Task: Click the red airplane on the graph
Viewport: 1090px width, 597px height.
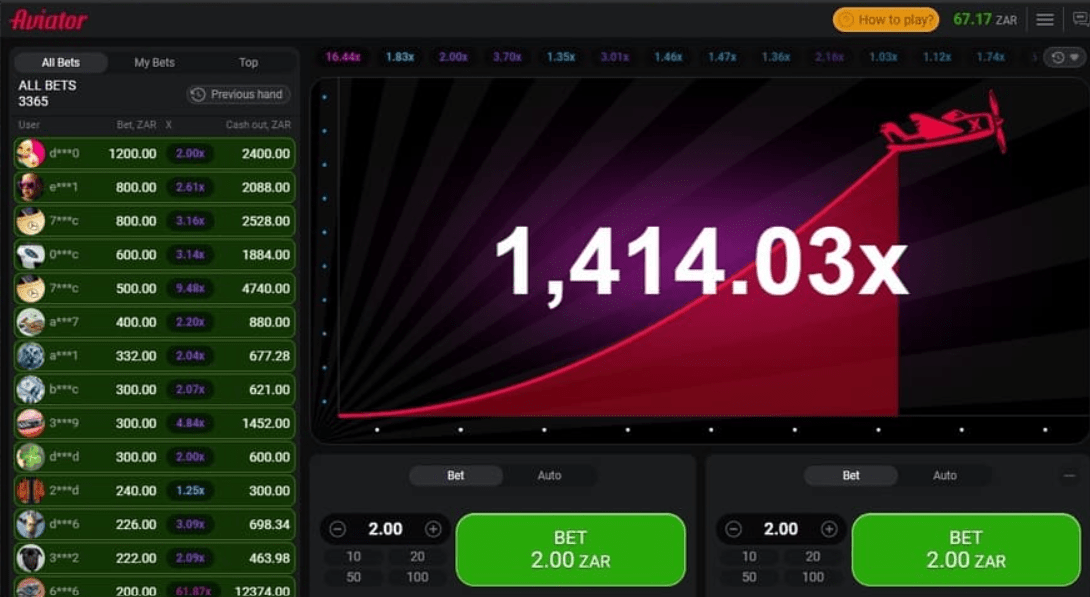Action: (942, 126)
